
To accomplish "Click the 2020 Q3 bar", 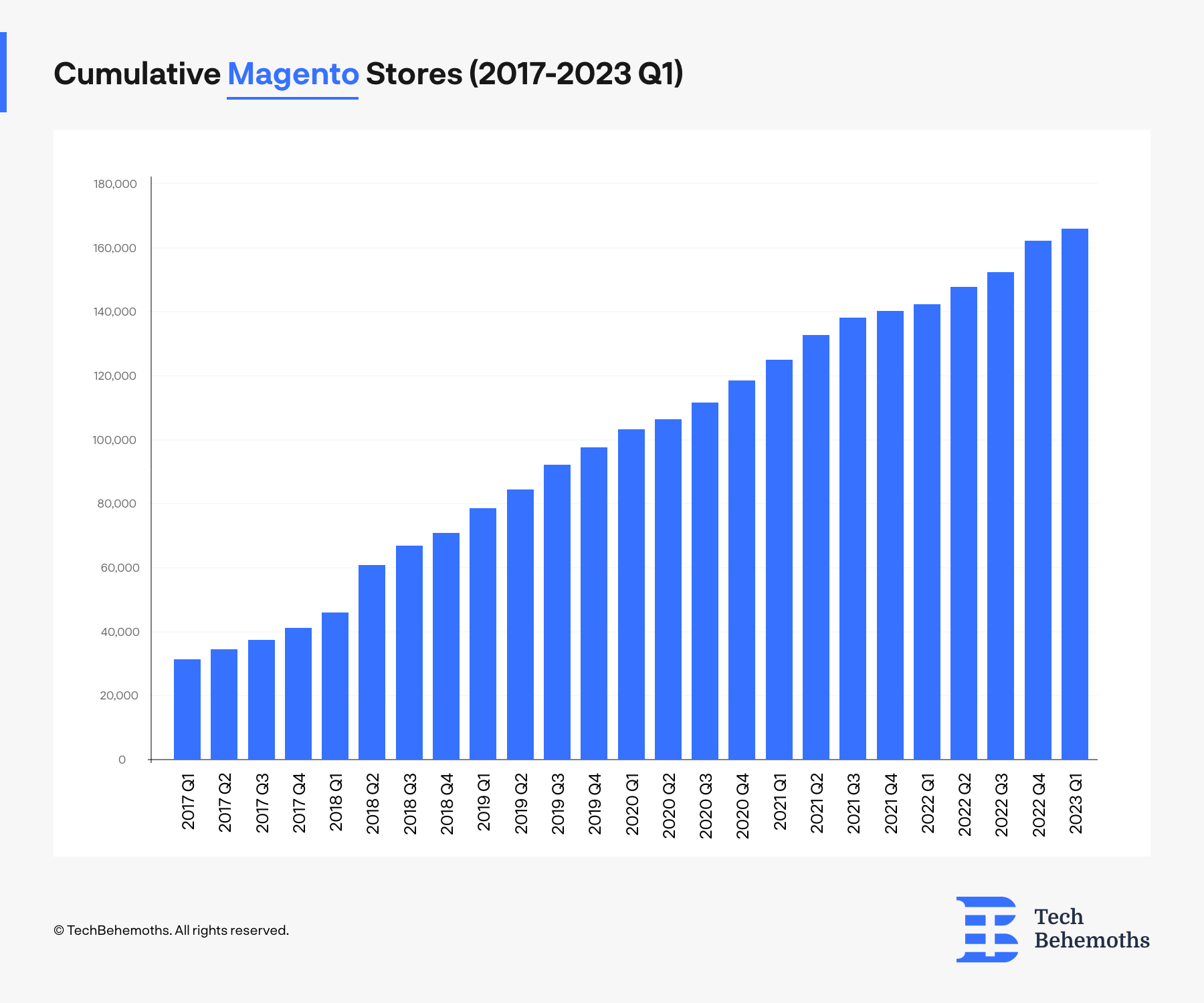I will (705, 581).
